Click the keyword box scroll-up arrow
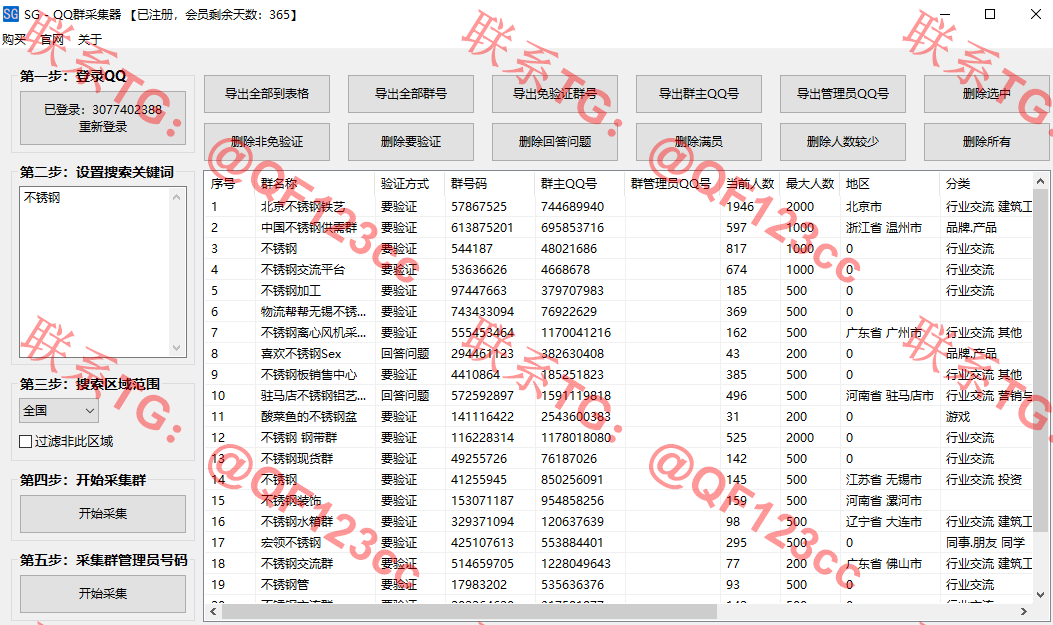This screenshot has width=1053, height=625. pyautogui.click(x=177, y=197)
